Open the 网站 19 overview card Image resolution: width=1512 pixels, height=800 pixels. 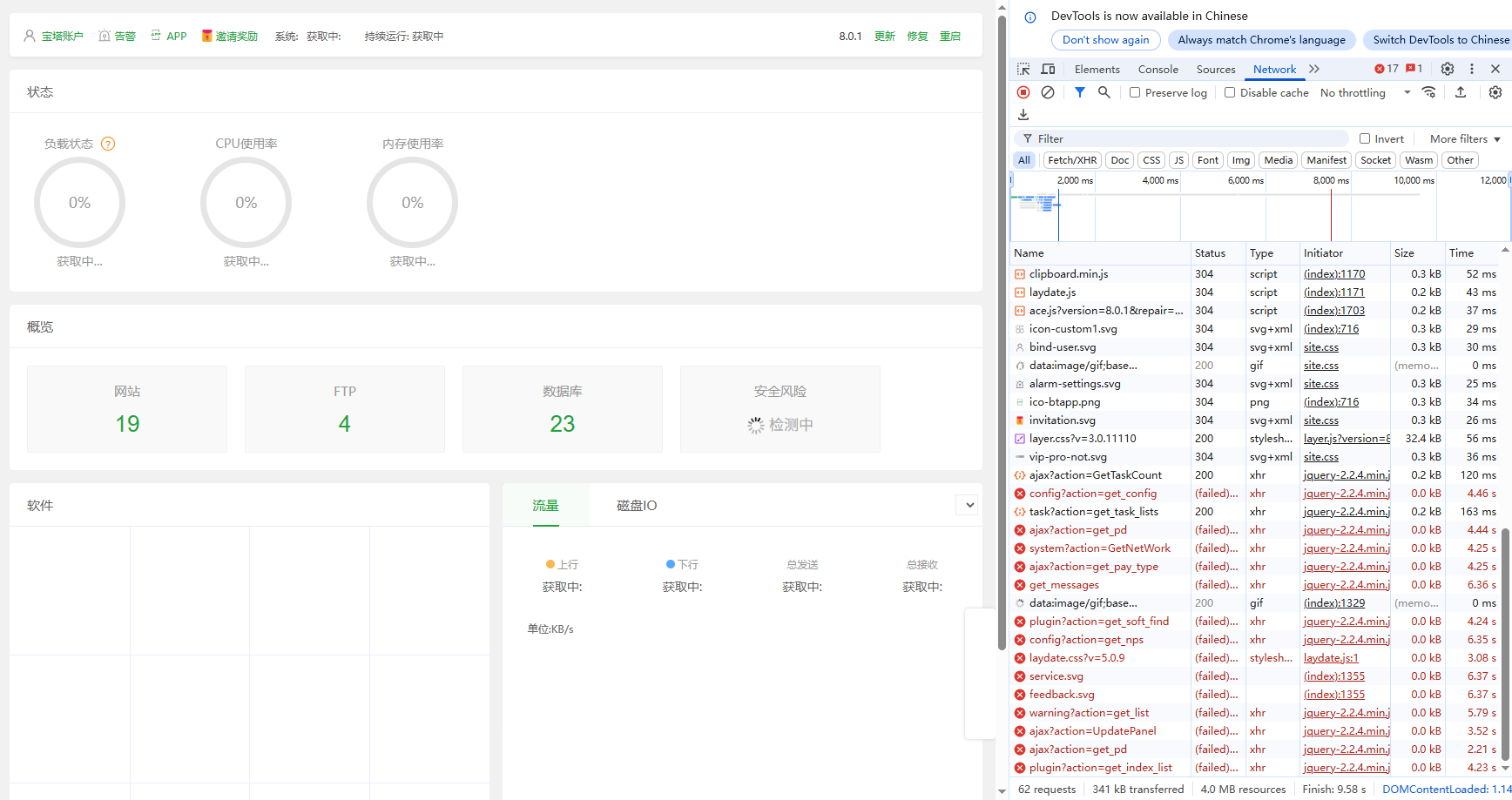(x=127, y=409)
